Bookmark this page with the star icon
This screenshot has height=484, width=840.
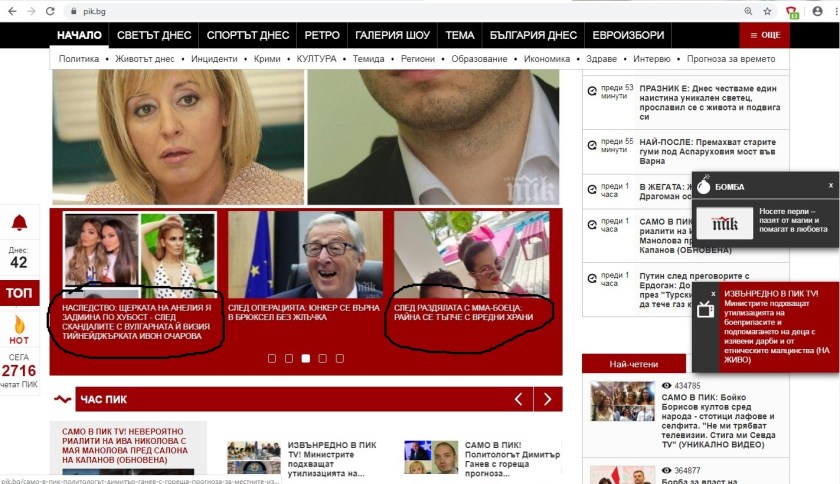coord(768,11)
